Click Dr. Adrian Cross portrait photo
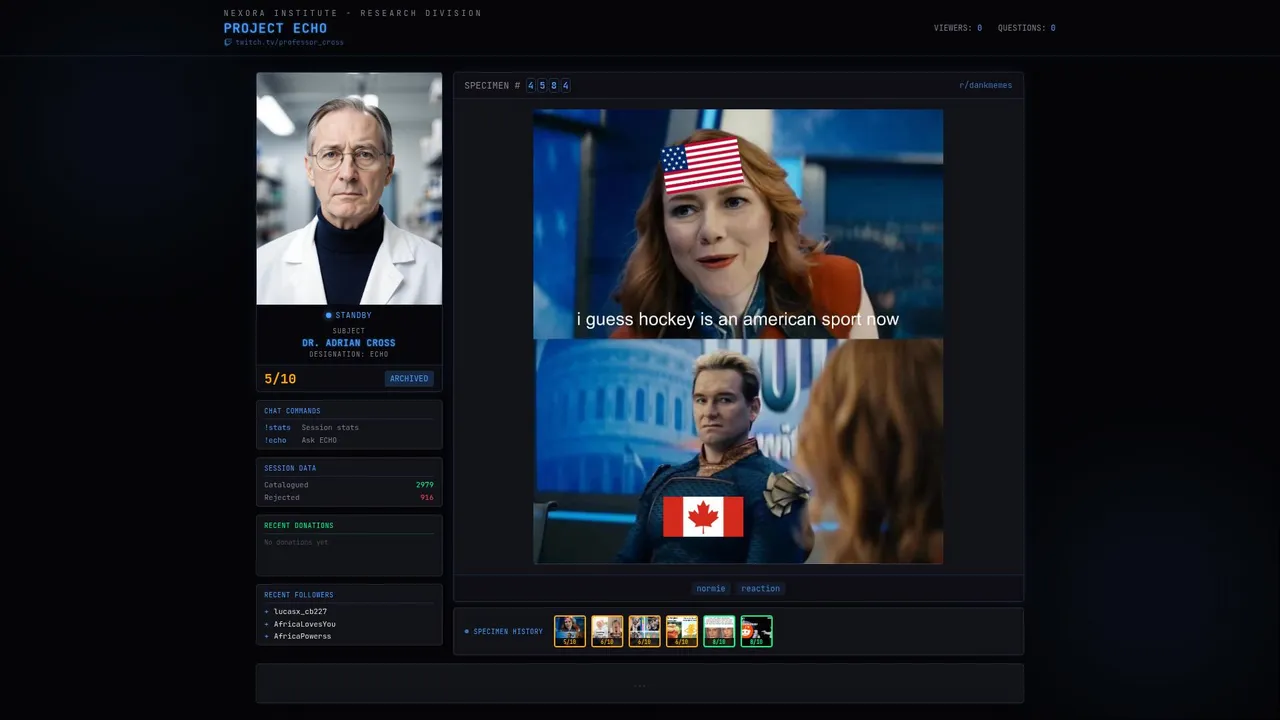1280x720 pixels. [x=349, y=188]
